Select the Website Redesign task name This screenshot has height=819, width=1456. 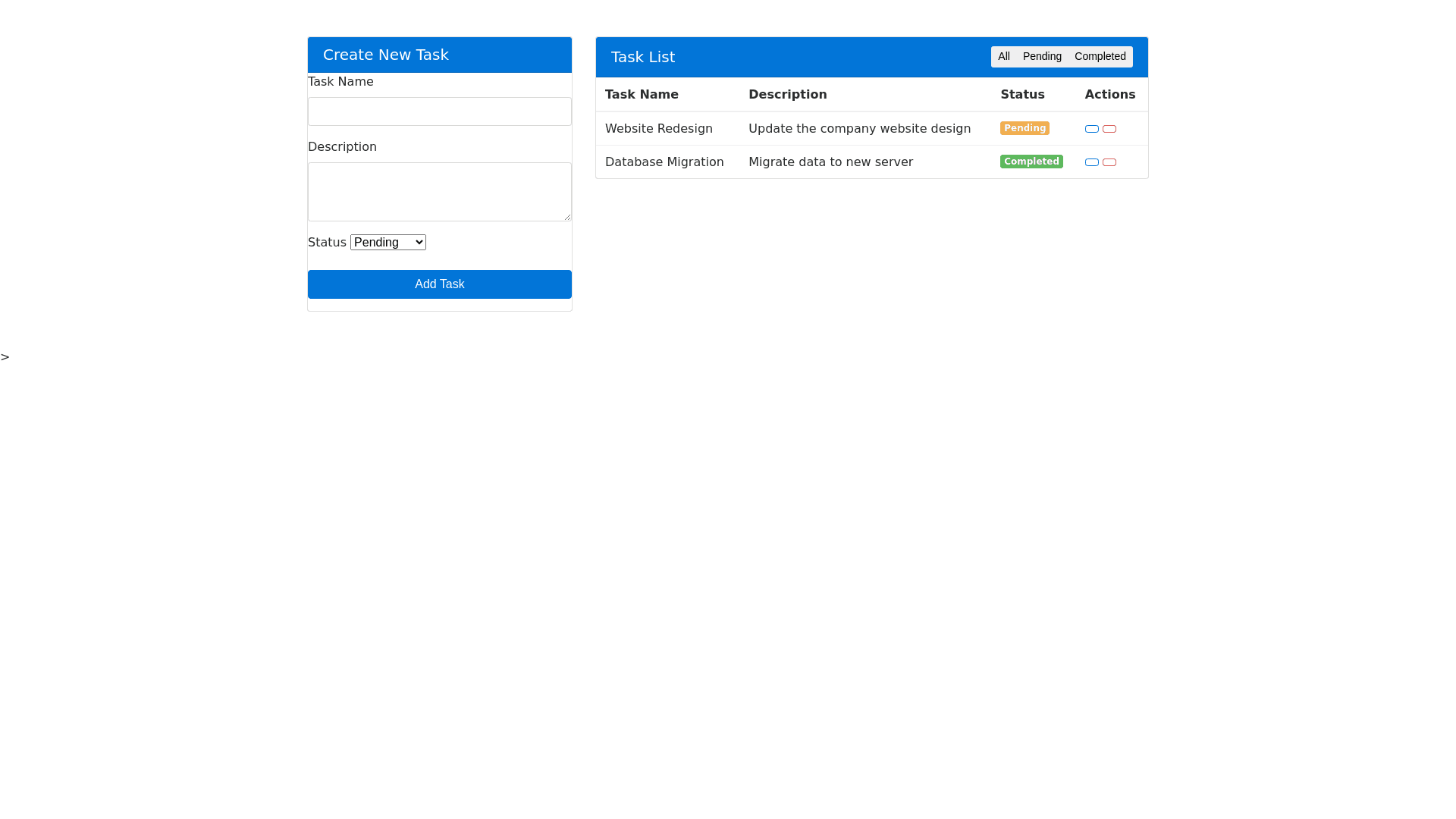click(658, 129)
